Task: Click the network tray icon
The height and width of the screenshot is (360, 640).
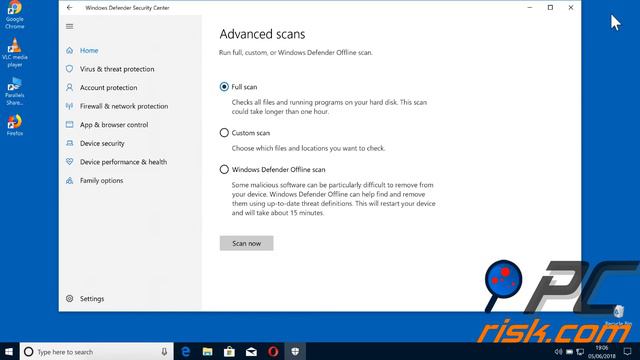Action: click(x=580, y=352)
